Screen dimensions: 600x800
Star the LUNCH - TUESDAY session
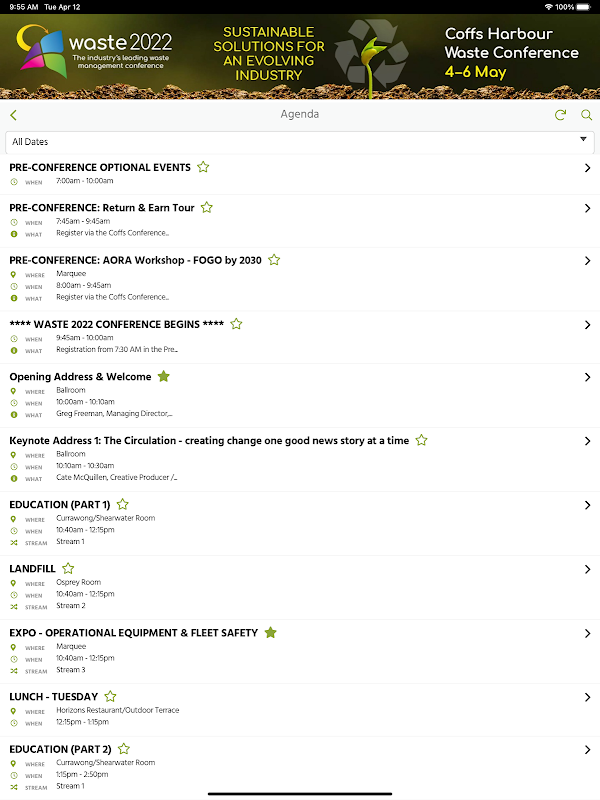tap(110, 696)
